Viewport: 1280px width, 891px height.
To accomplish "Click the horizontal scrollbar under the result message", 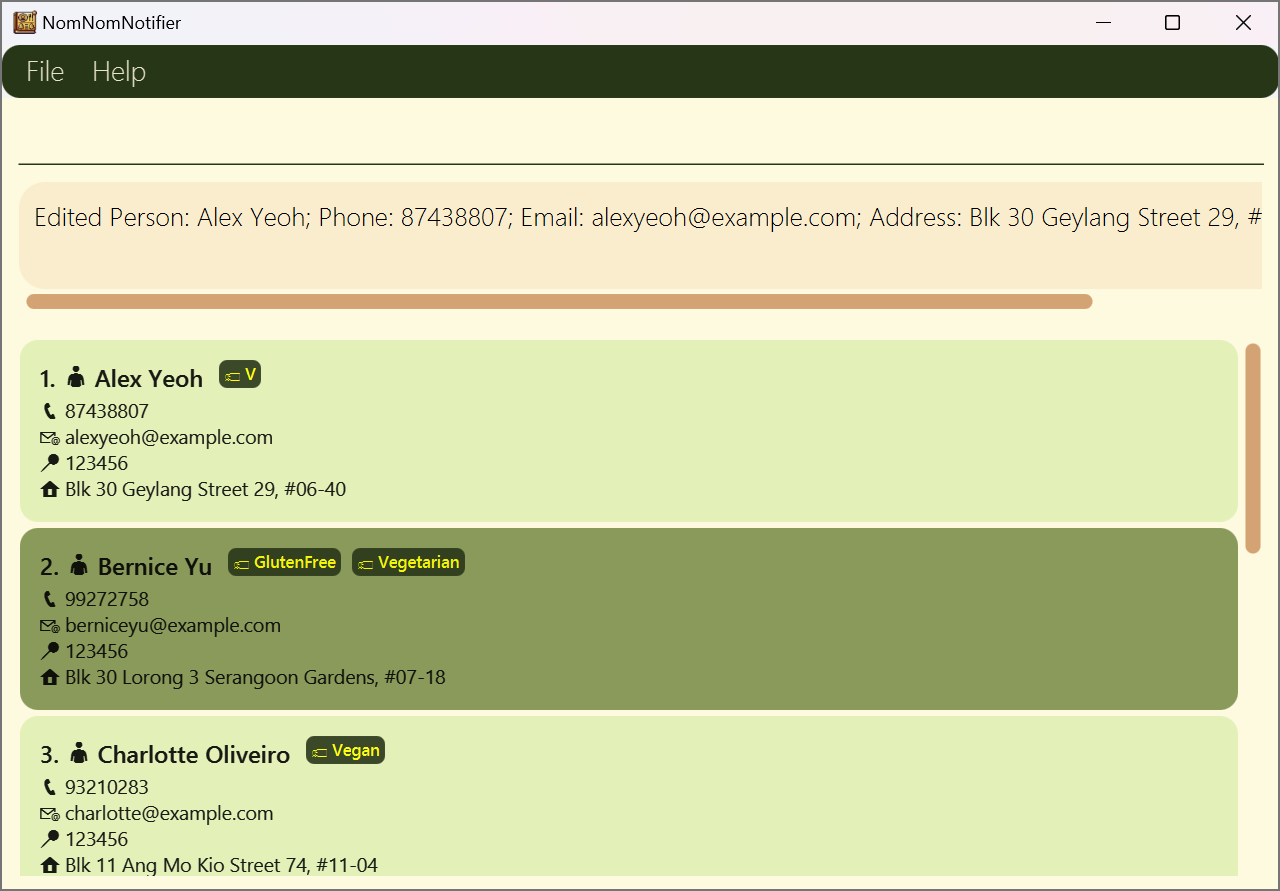I will pyautogui.click(x=559, y=301).
